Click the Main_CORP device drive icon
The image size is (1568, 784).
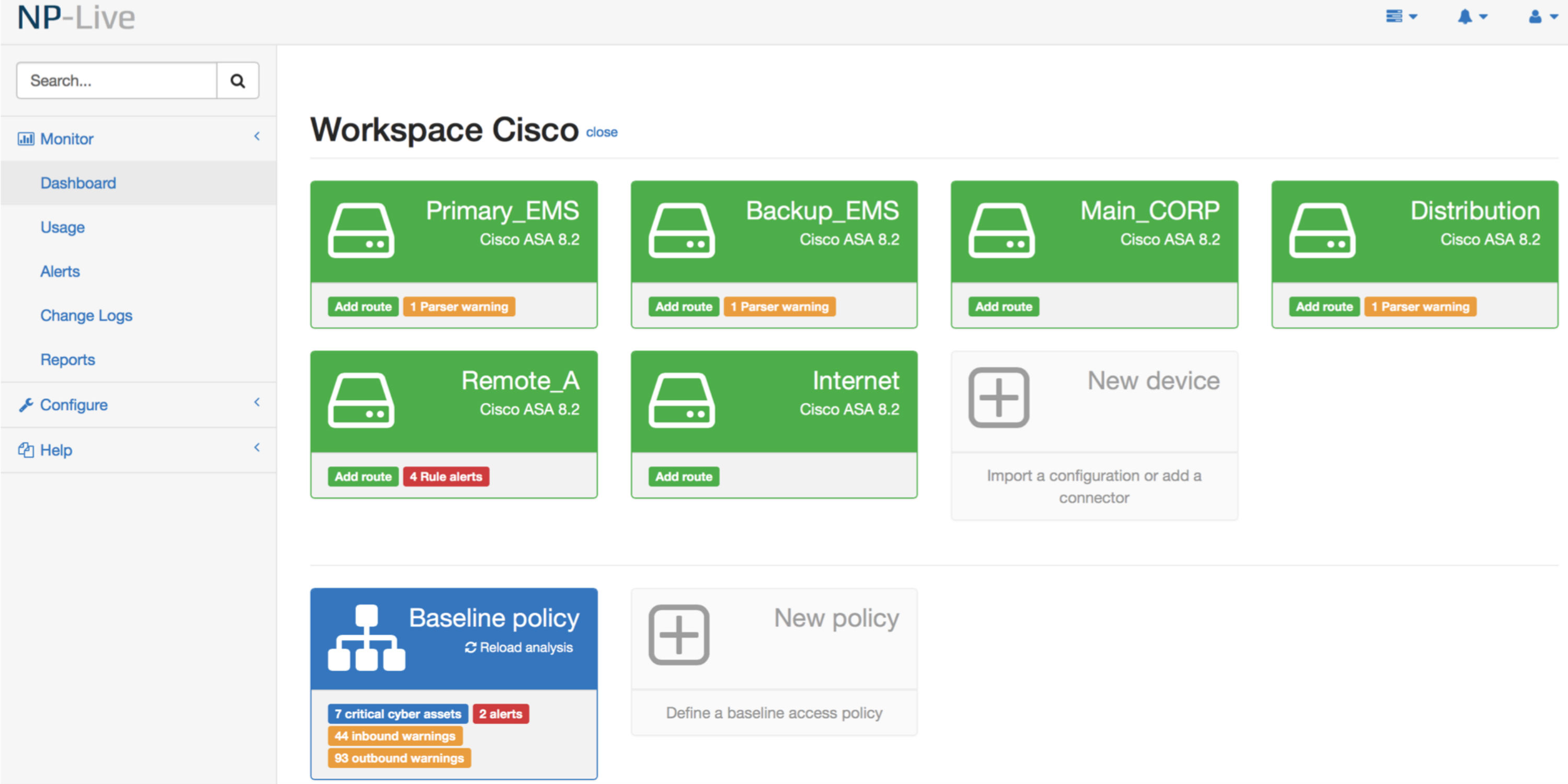tap(1001, 230)
